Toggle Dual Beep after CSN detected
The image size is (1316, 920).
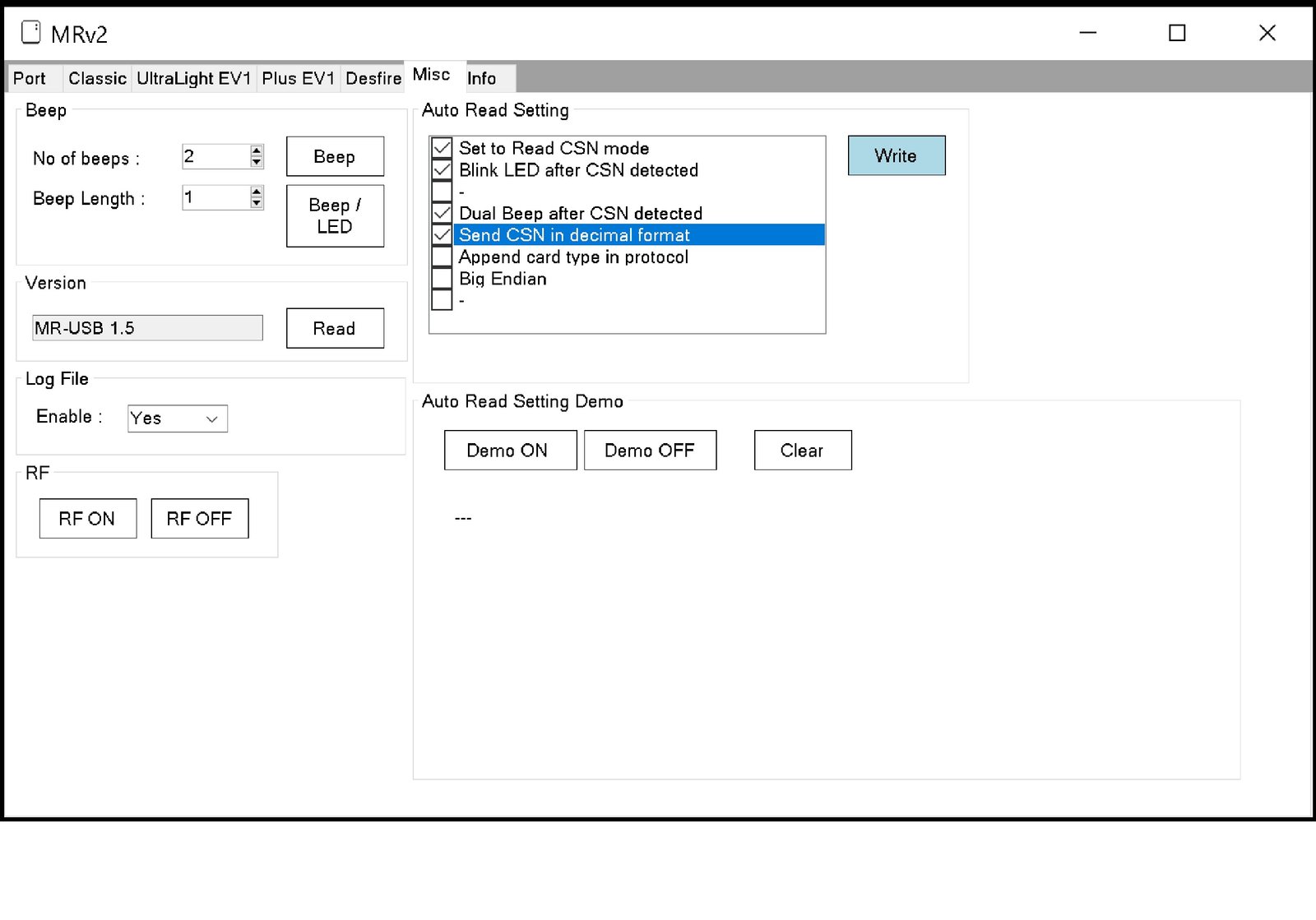pyautogui.click(x=442, y=213)
